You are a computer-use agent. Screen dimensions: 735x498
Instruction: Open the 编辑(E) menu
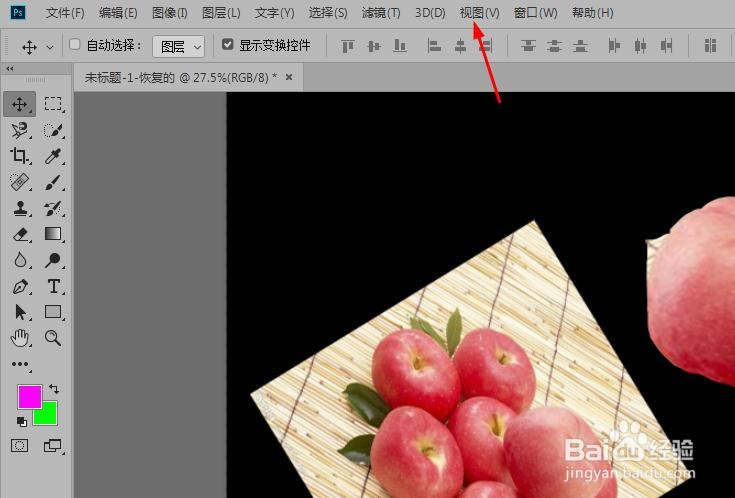click(118, 13)
